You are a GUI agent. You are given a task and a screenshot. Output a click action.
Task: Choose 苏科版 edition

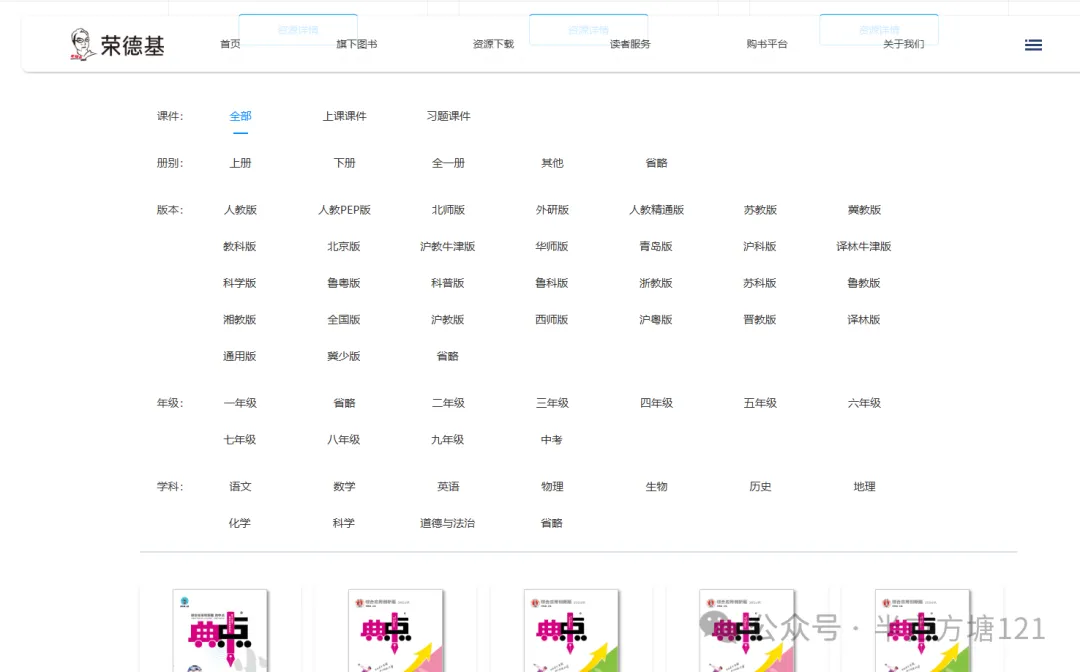click(760, 283)
